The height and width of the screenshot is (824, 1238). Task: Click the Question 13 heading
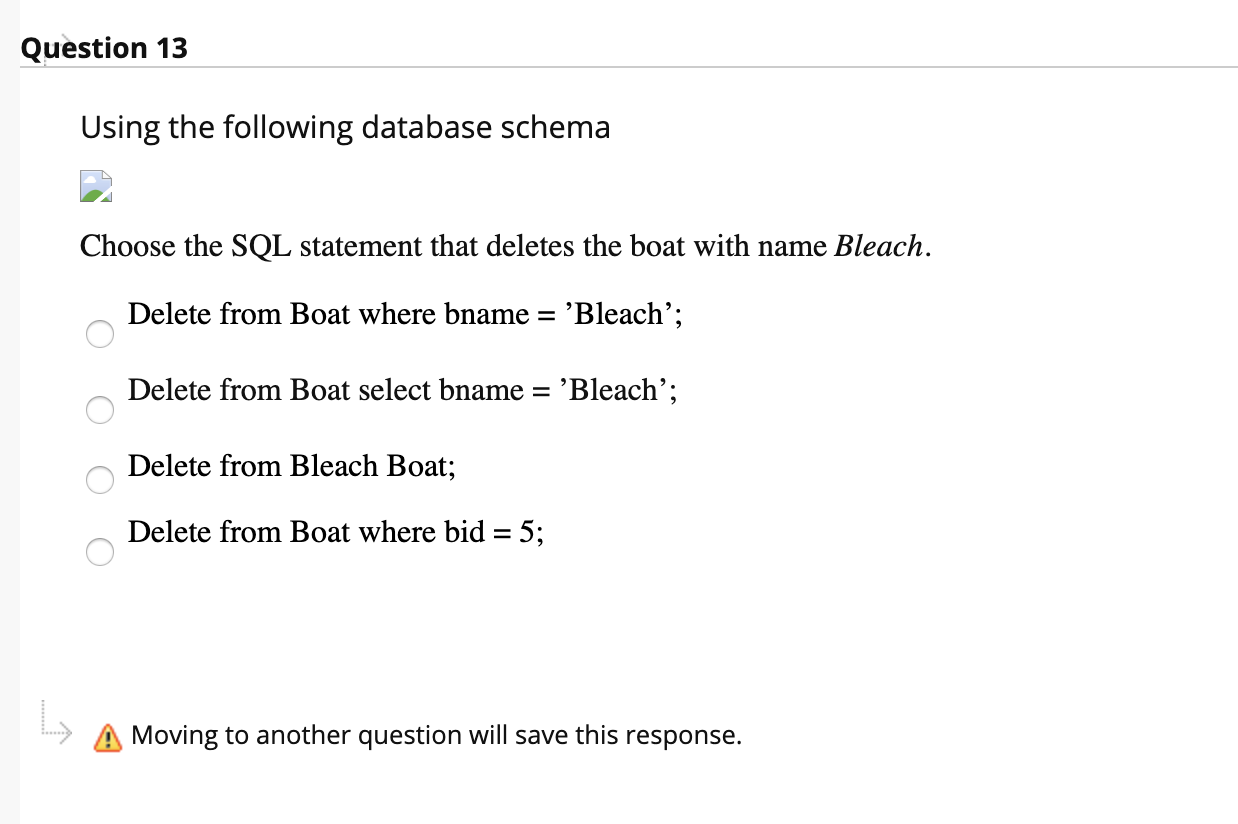(103, 47)
